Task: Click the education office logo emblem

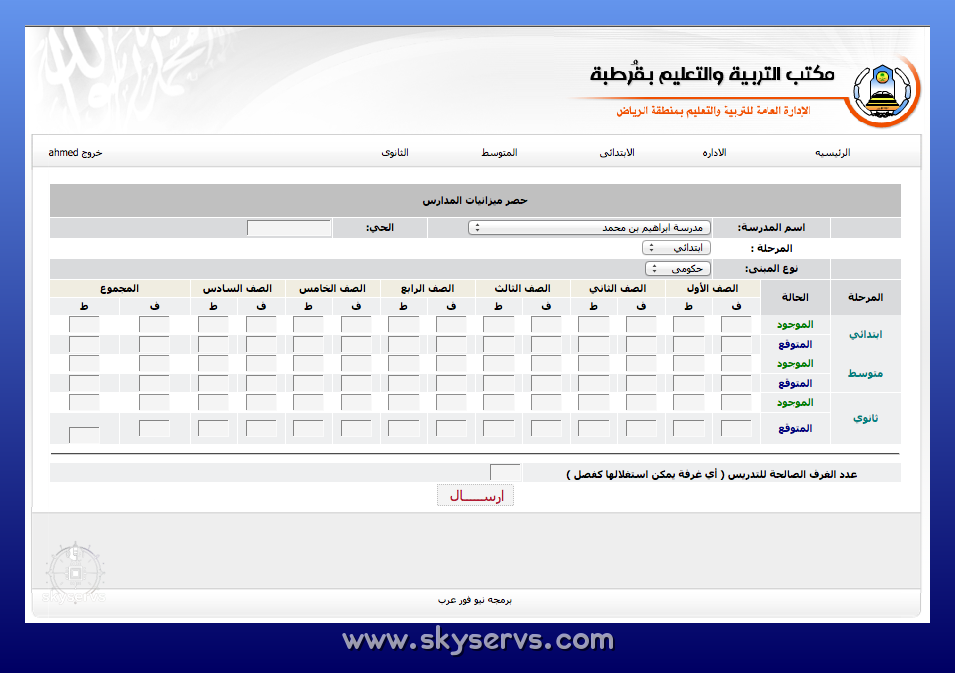Action: pos(884,92)
